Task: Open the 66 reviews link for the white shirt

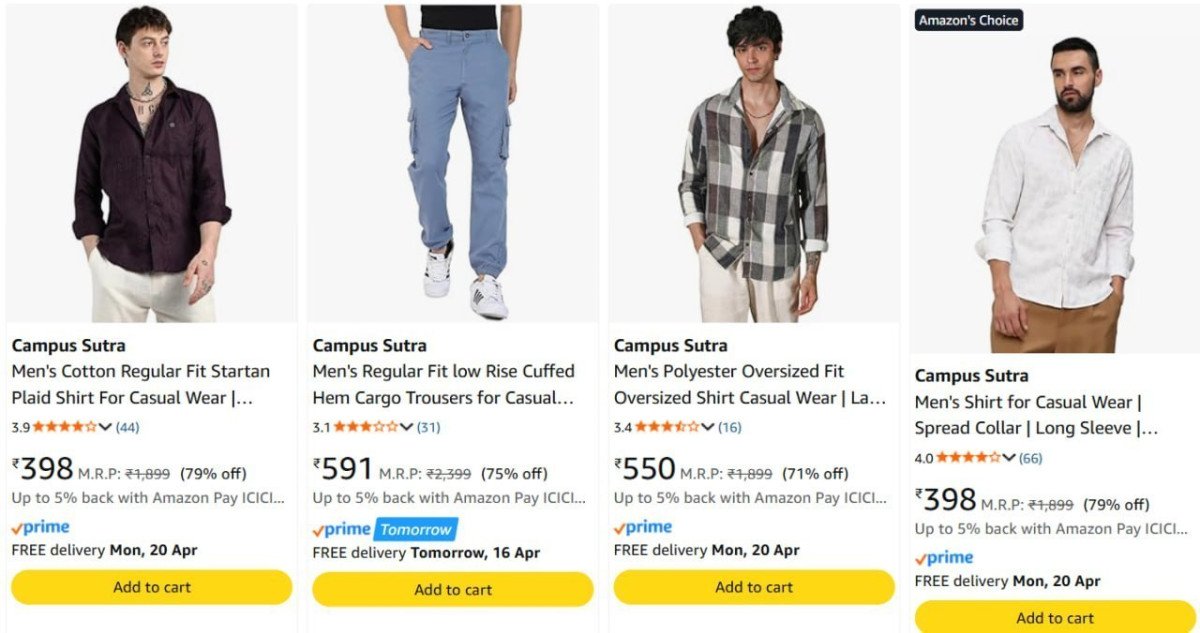Action: click(1030, 458)
